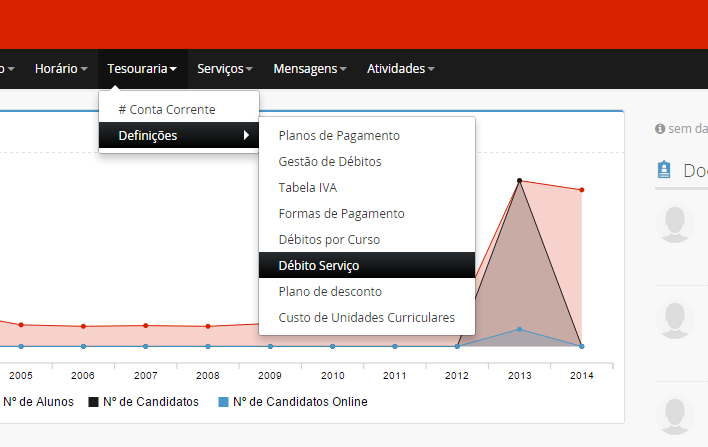Click the info icon beside 'sem da' text
Image resolution: width=708 pixels, height=447 pixels.
coord(659,129)
